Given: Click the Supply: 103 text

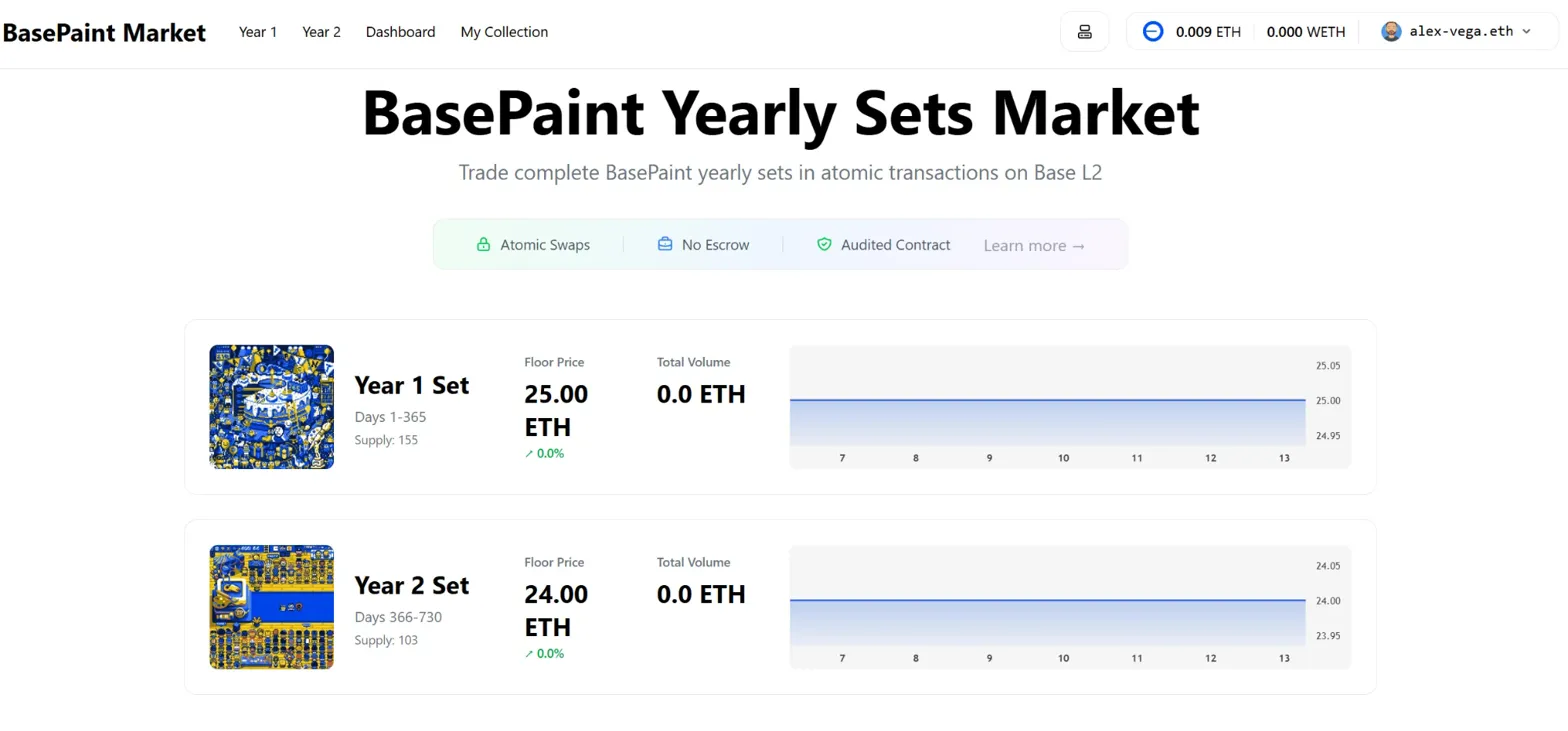Looking at the screenshot, I should point(386,640).
